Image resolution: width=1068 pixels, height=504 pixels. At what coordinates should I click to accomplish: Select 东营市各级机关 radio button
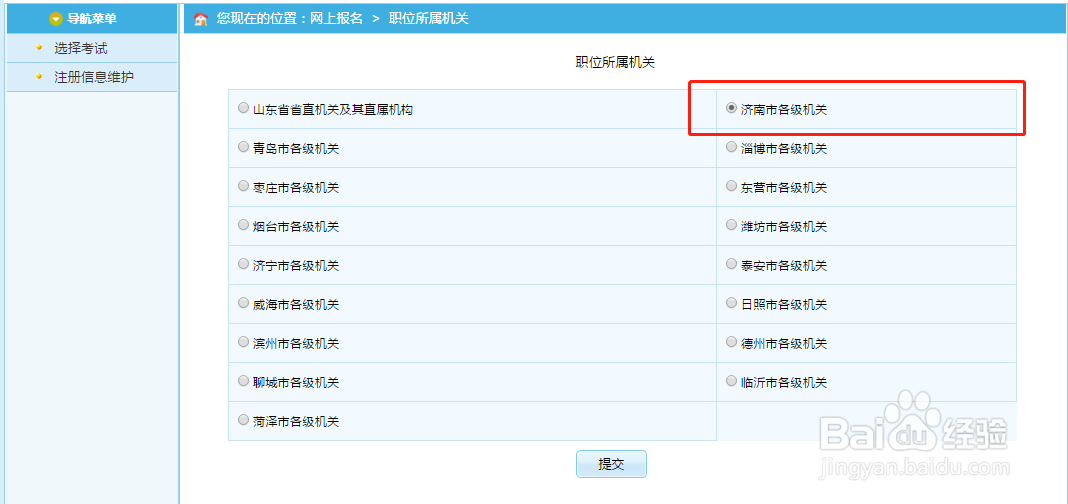[x=732, y=185]
